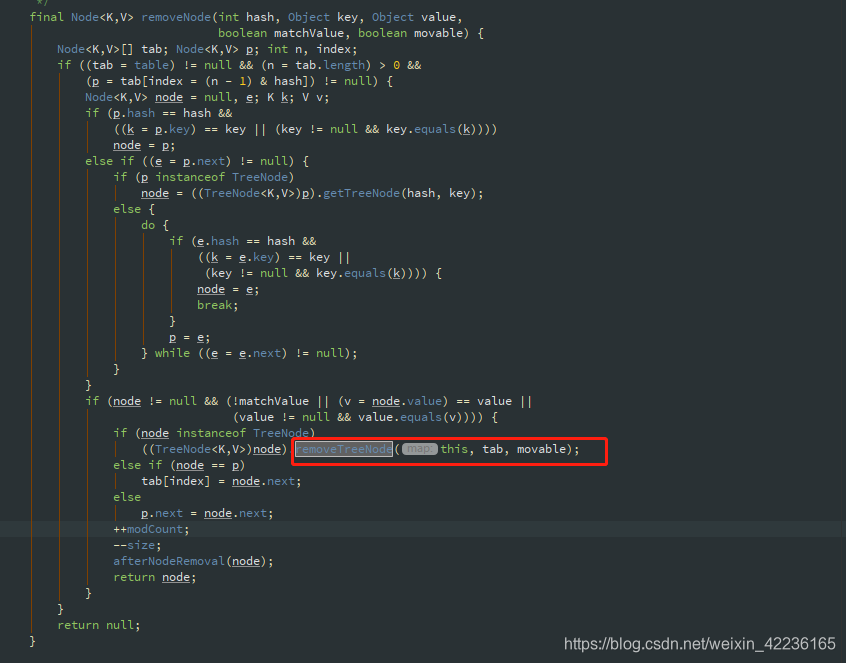Place cursor on ++modCount statement
846x663 pixels.
coord(151,529)
